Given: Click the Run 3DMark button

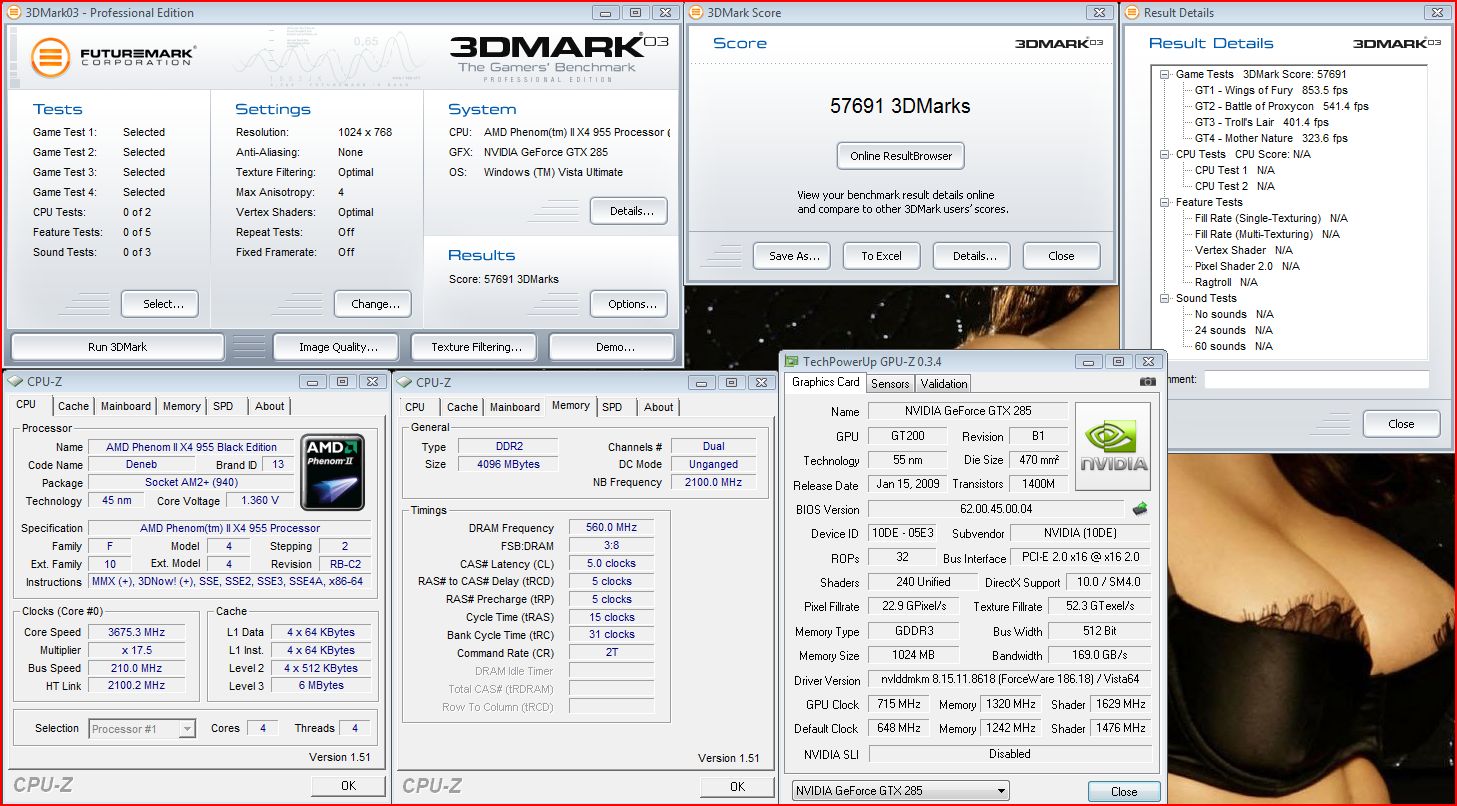Looking at the screenshot, I should coord(117,347).
